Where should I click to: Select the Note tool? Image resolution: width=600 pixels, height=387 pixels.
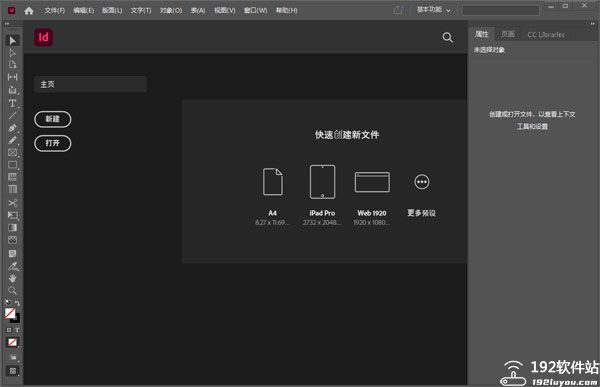click(12, 253)
